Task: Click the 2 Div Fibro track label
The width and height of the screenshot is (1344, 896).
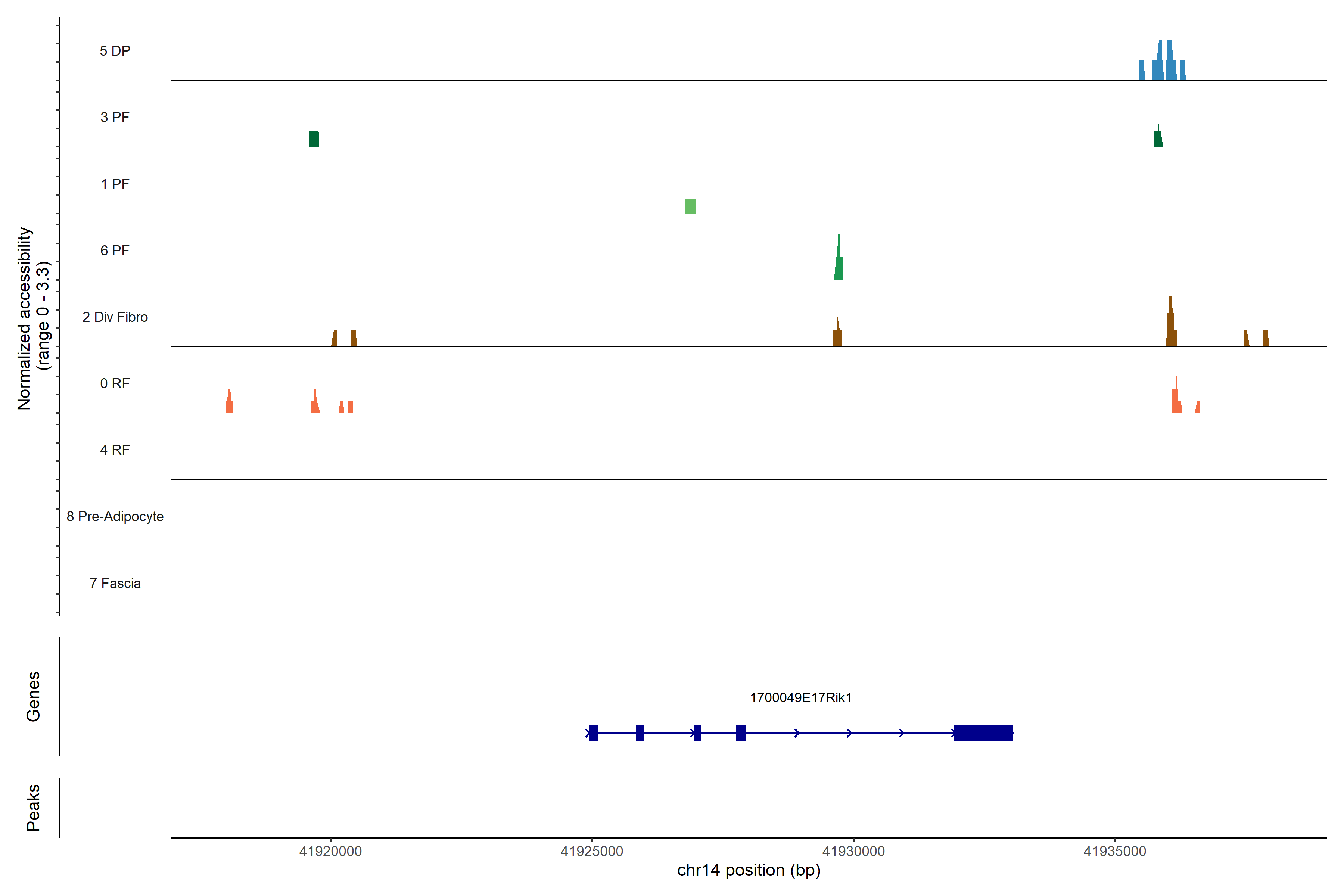Action: click(115, 317)
